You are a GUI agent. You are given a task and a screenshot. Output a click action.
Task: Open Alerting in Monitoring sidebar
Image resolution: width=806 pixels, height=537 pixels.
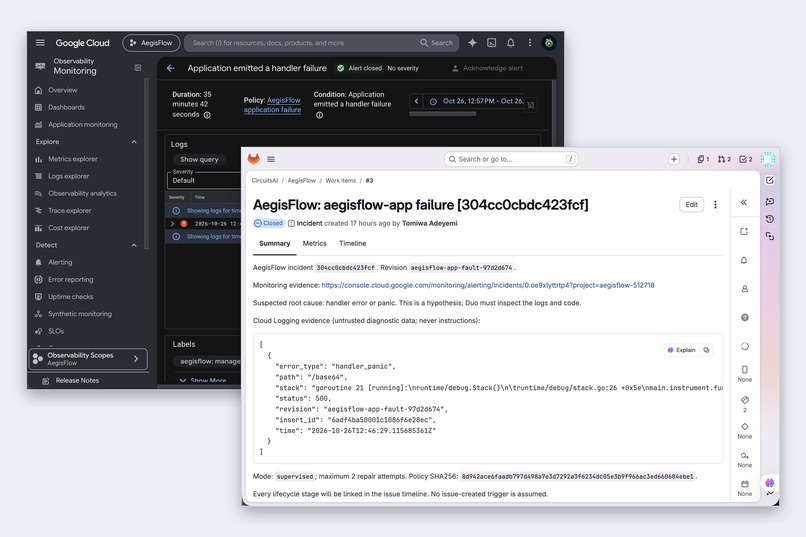pyautogui.click(x=60, y=262)
